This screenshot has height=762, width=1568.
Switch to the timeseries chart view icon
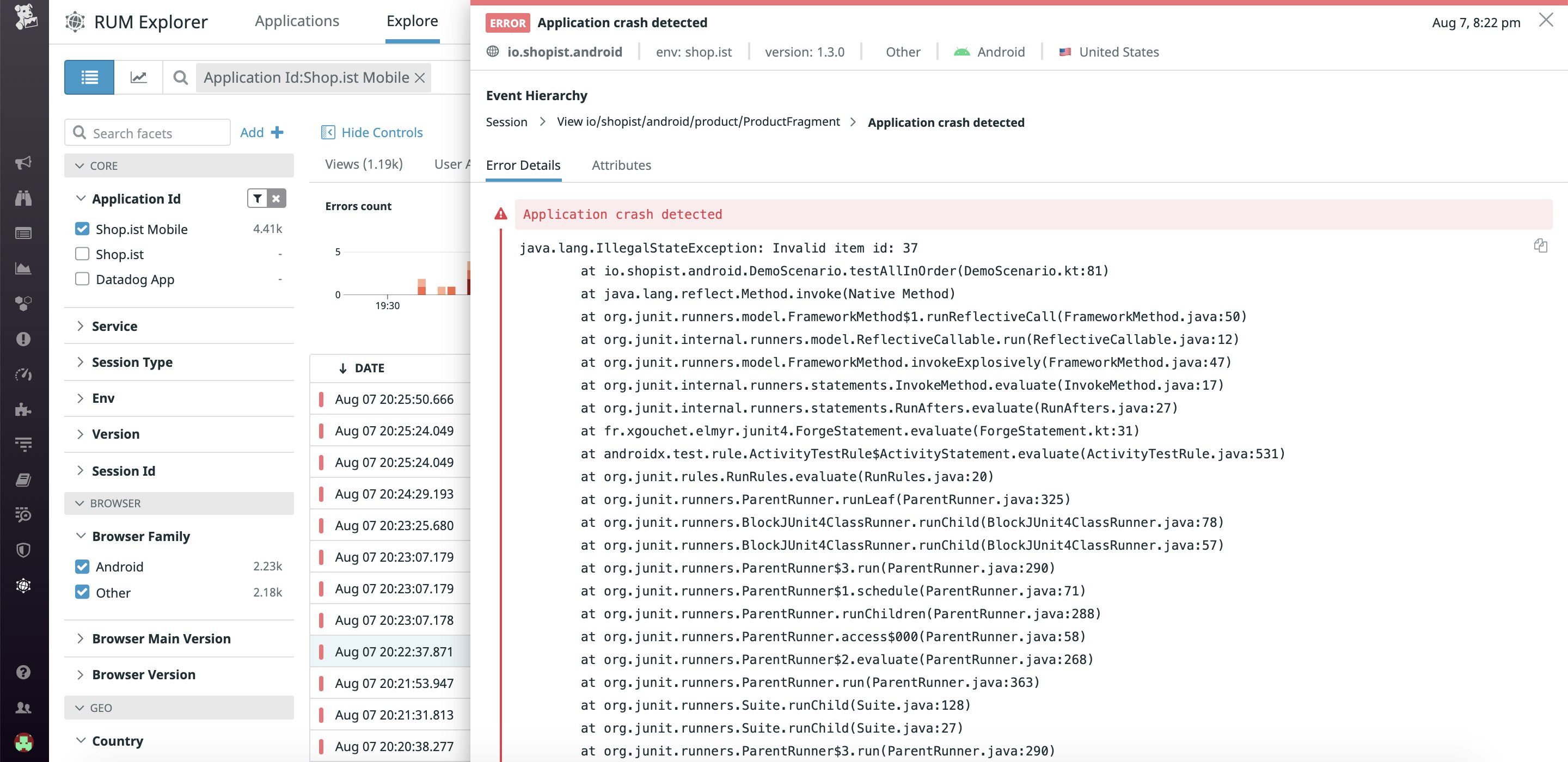138,77
